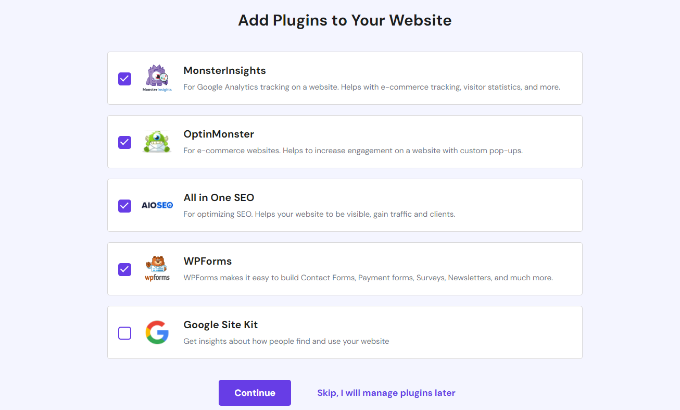Click the MonsterInsights plugin title

225,71
